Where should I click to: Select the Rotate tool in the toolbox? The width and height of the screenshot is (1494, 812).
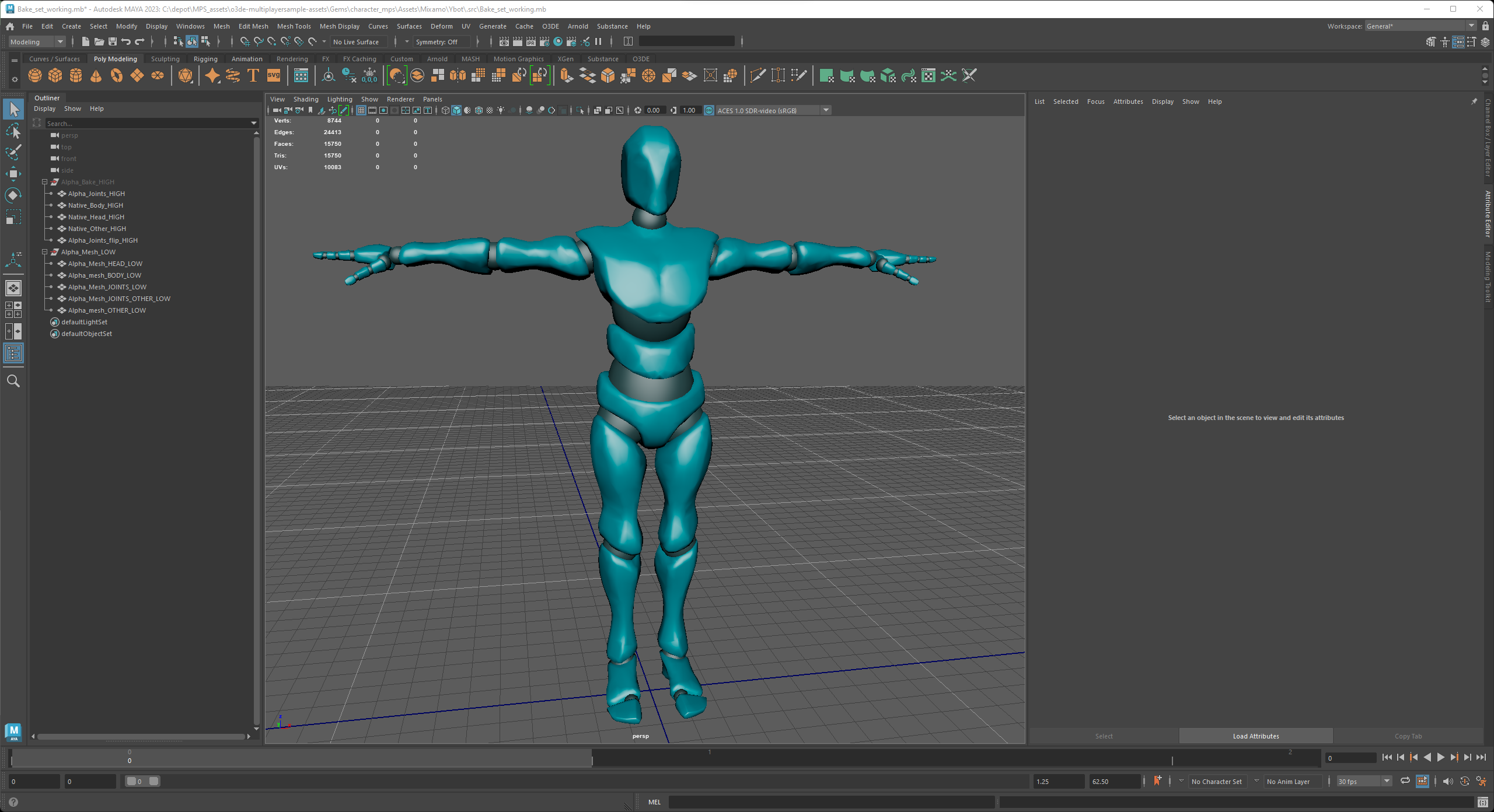(13, 195)
